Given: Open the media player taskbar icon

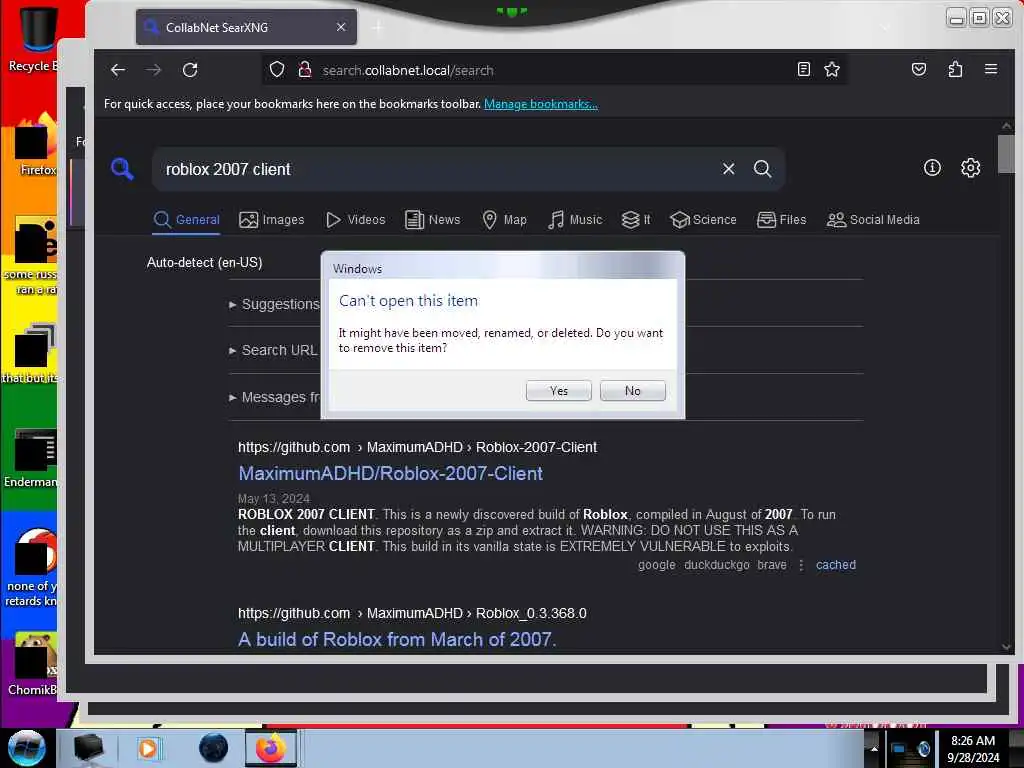Looking at the screenshot, I should coord(148,748).
